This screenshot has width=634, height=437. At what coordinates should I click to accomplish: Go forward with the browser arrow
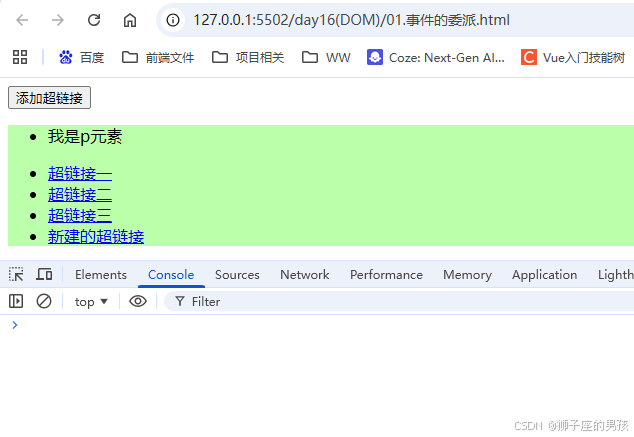pos(58,20)
